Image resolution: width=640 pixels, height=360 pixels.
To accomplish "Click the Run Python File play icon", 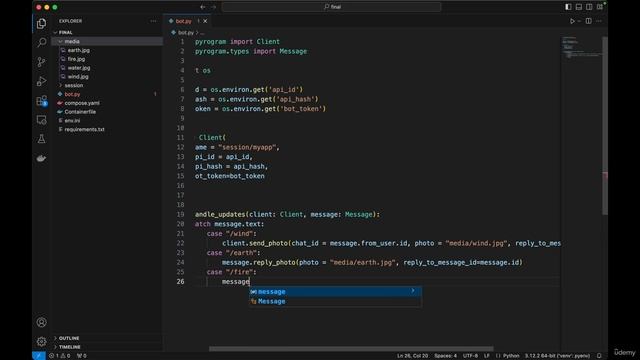I will pos(572,21).
